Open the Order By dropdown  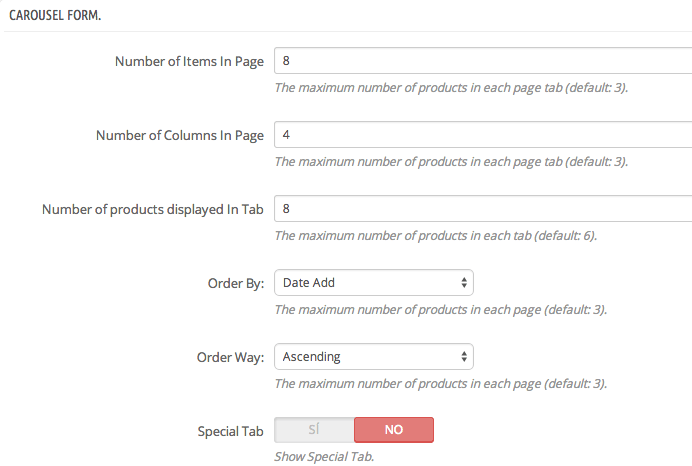pyautogui.click(x=374, y=283)
